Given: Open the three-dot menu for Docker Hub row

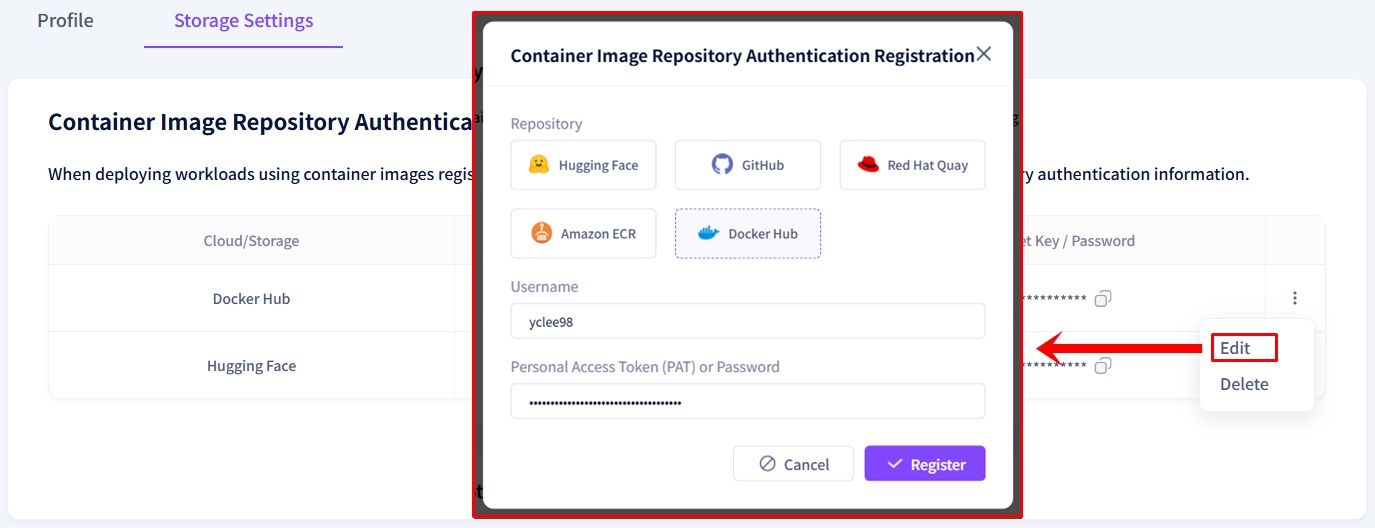Looking at the screenshot, I should [1295, 298].
